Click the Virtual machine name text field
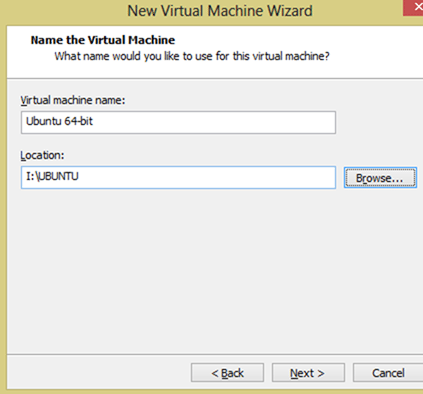 pyautogui.click(x=178, y=123)
